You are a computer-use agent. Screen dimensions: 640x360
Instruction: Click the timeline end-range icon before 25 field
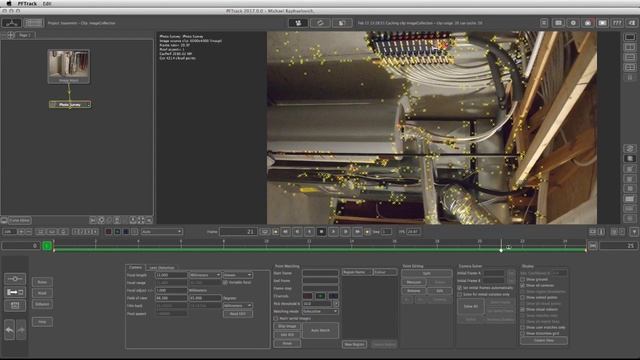593,246
